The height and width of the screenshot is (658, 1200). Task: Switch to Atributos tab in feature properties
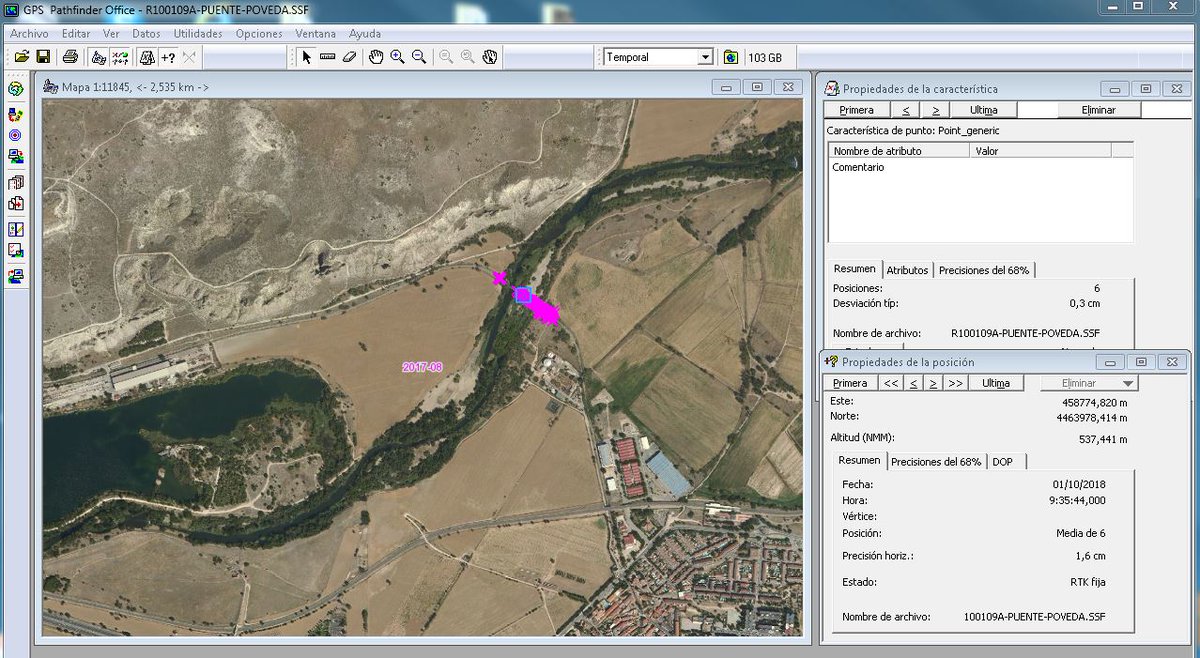[x=907, y=270]
